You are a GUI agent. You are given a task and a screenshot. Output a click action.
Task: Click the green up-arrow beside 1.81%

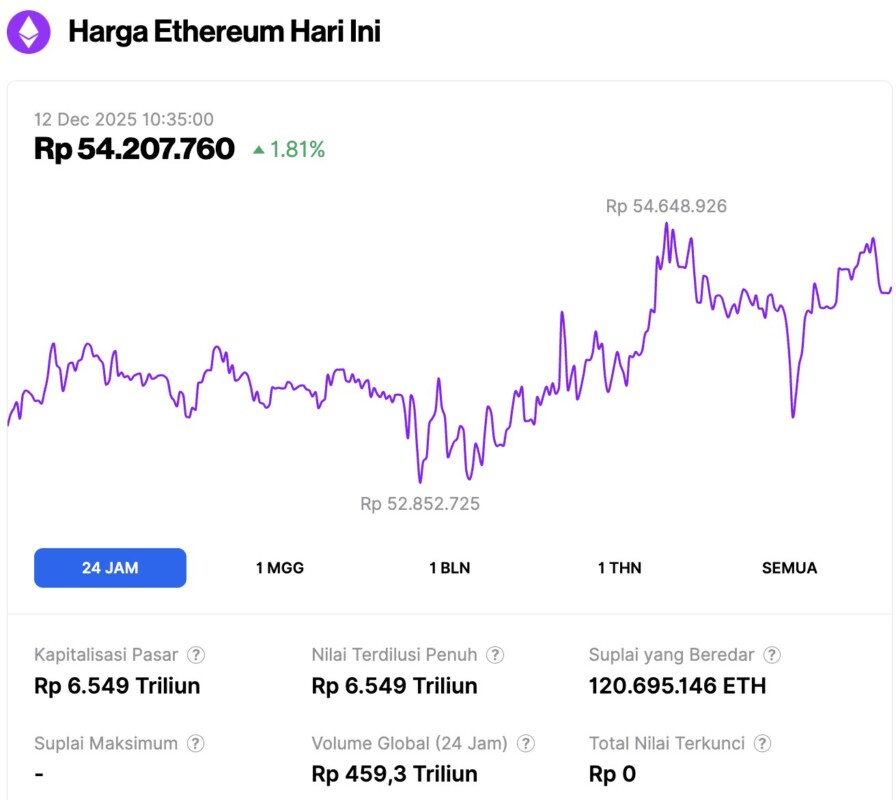[259, 150]
